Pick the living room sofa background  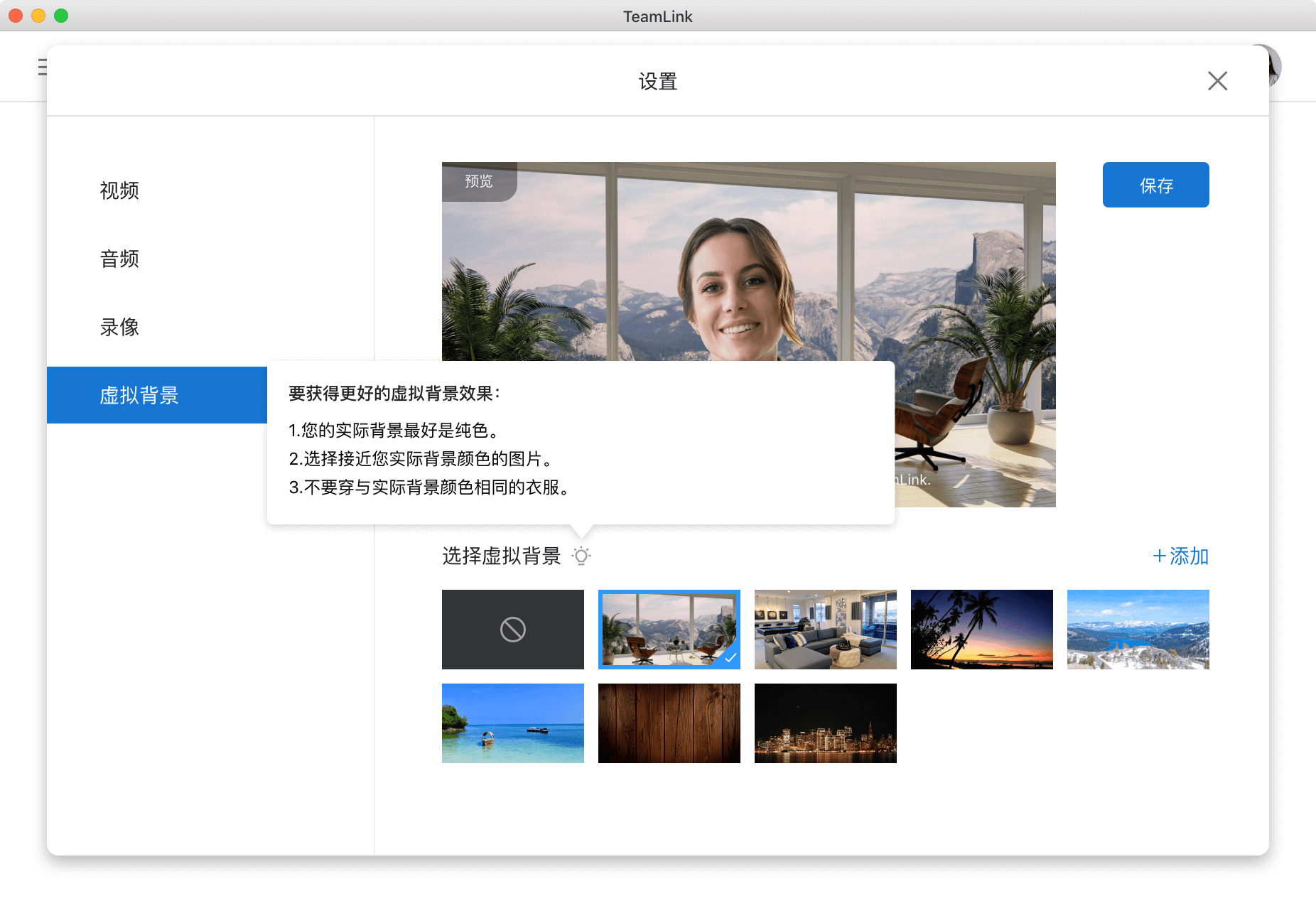tap(825, 630)
